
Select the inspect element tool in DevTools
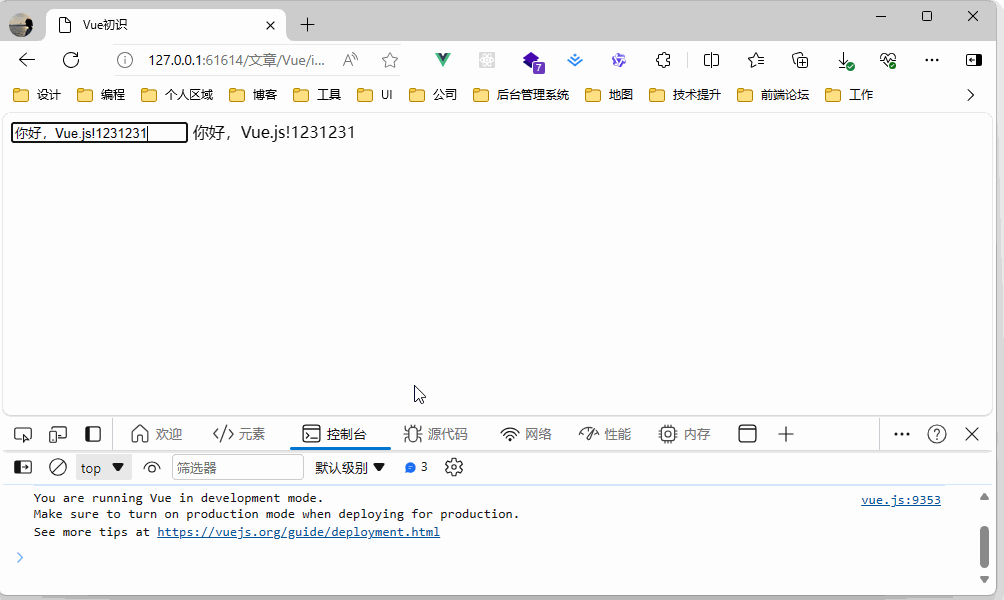pos(22,434)
